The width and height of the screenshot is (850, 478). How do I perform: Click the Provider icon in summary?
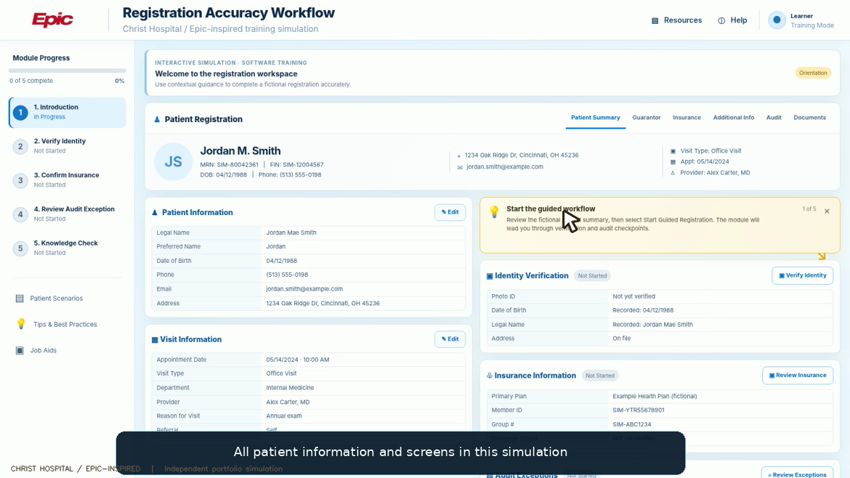point(673,173)
